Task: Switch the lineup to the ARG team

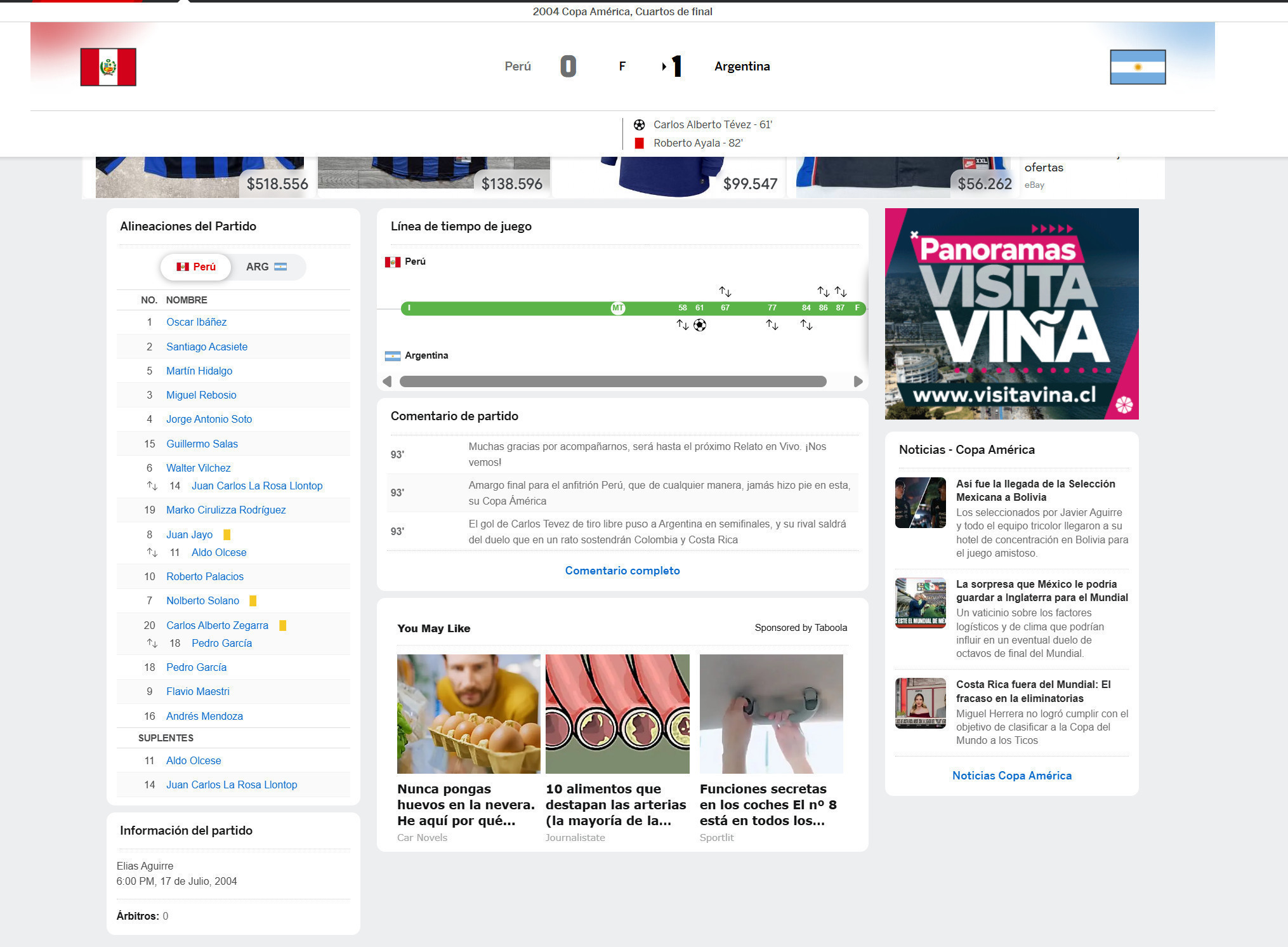Action: coord(266,267)
